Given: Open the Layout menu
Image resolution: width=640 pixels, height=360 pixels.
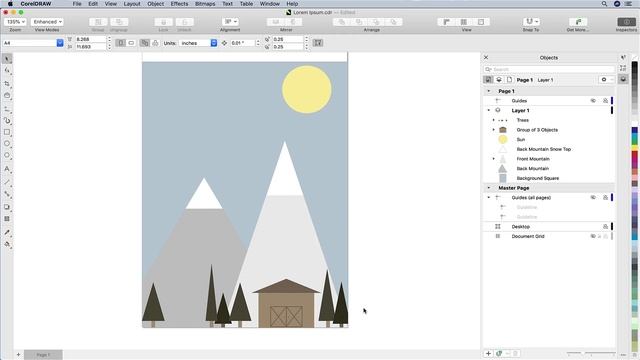Looking at the screenshot, I should coord(132,4).
